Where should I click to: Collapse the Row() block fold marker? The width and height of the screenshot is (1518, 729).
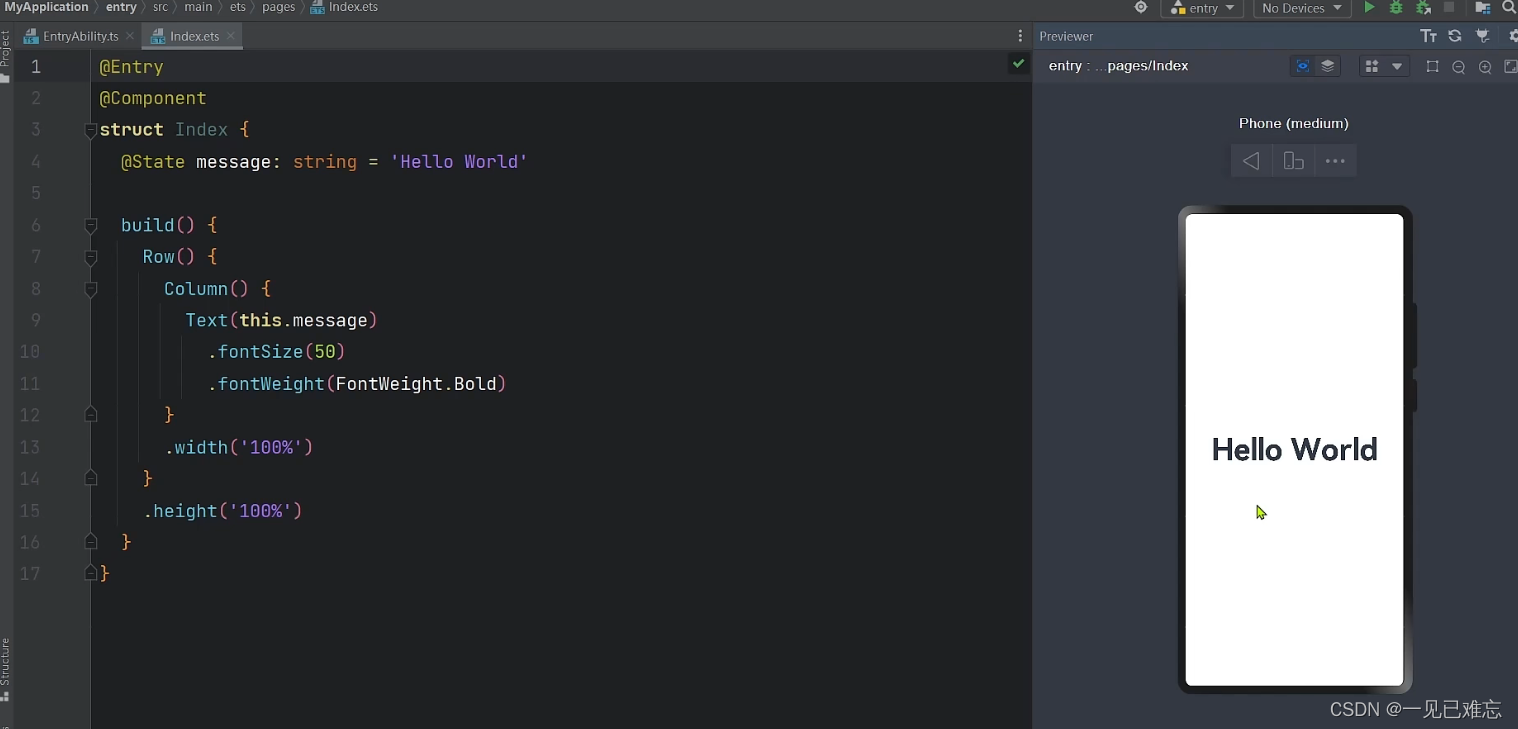(91, 257)
